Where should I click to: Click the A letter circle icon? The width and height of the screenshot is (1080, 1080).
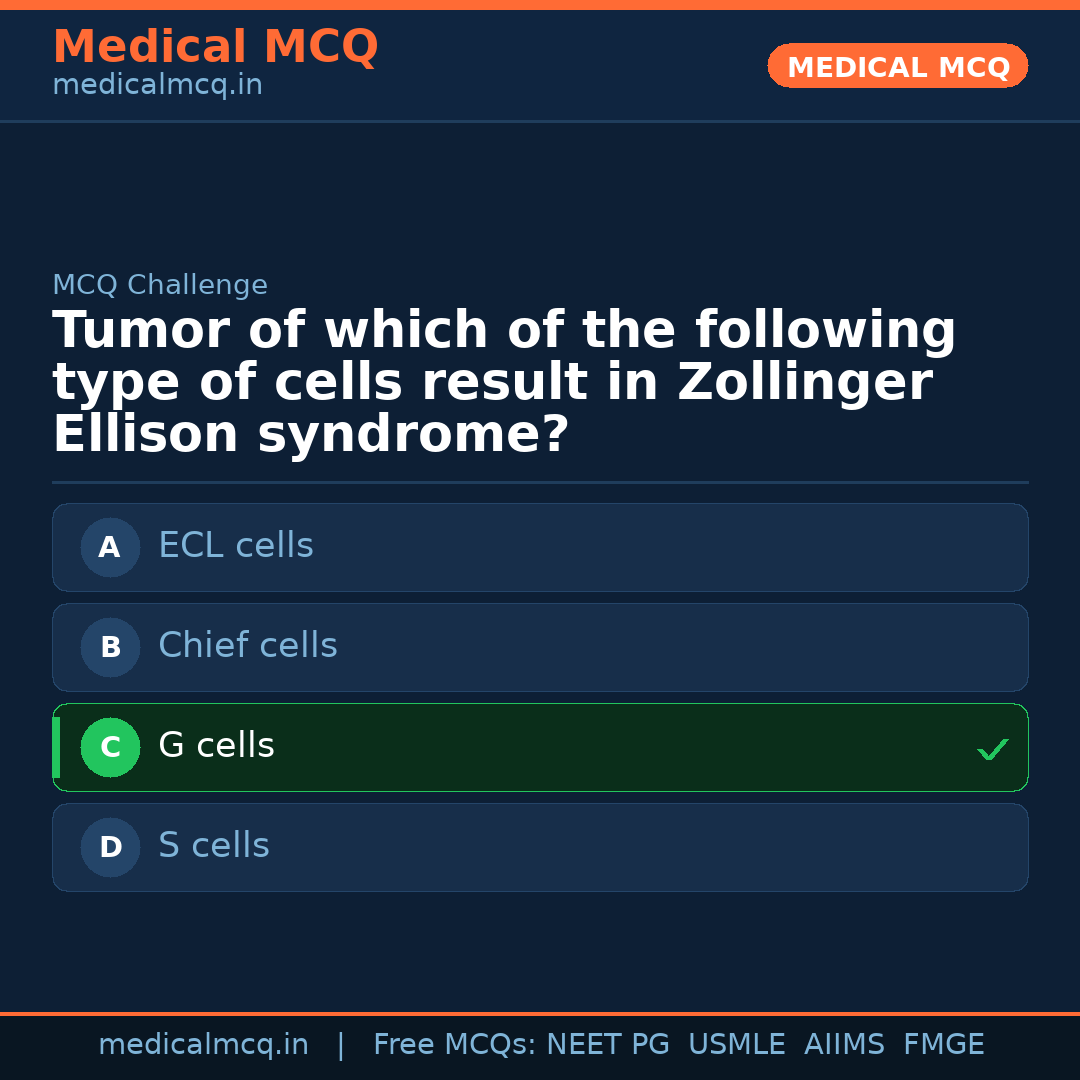[110, 547]
